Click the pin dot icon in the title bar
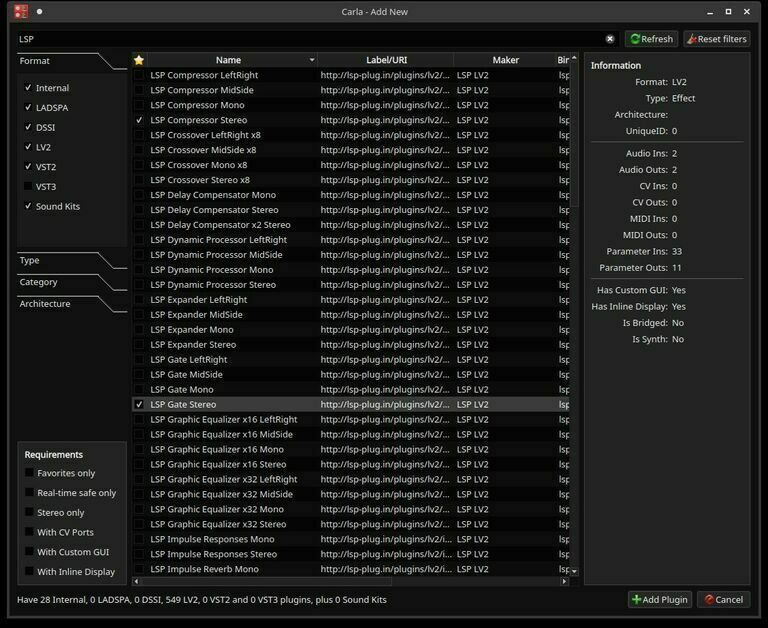This screenshot has width=768, height=628. pyautogui.click(x=40, y=11)
